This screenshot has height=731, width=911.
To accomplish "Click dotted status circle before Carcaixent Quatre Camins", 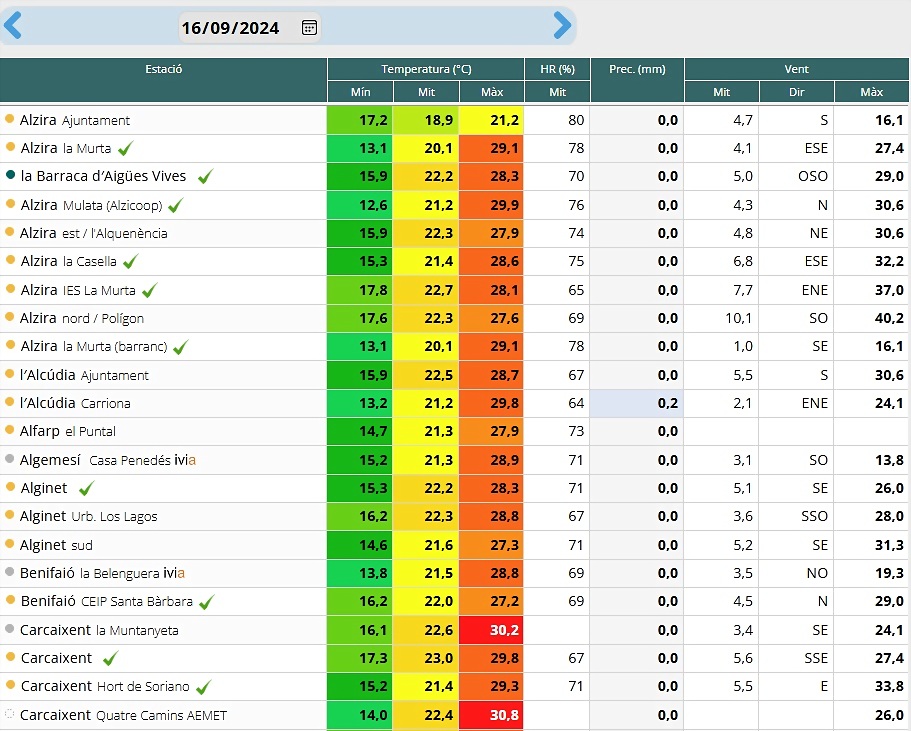I will coord(9,713).
